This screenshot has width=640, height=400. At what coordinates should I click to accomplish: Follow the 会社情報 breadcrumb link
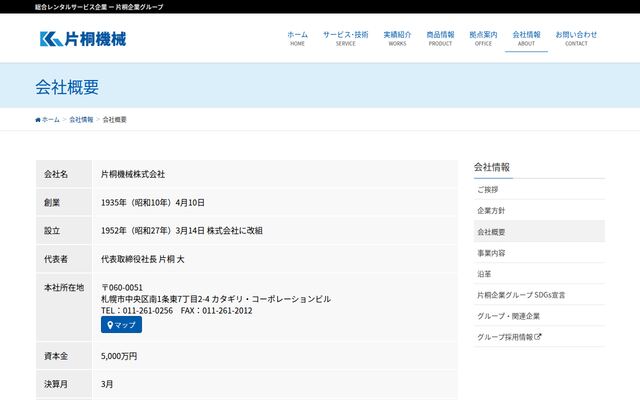81,120
